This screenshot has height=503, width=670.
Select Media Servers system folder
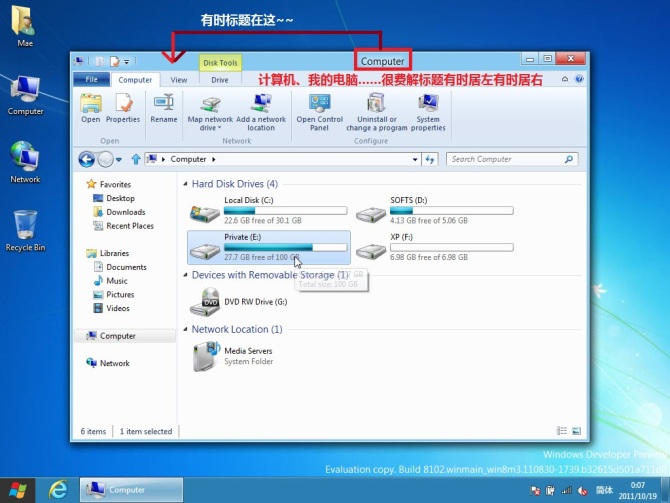click(233, 356)
